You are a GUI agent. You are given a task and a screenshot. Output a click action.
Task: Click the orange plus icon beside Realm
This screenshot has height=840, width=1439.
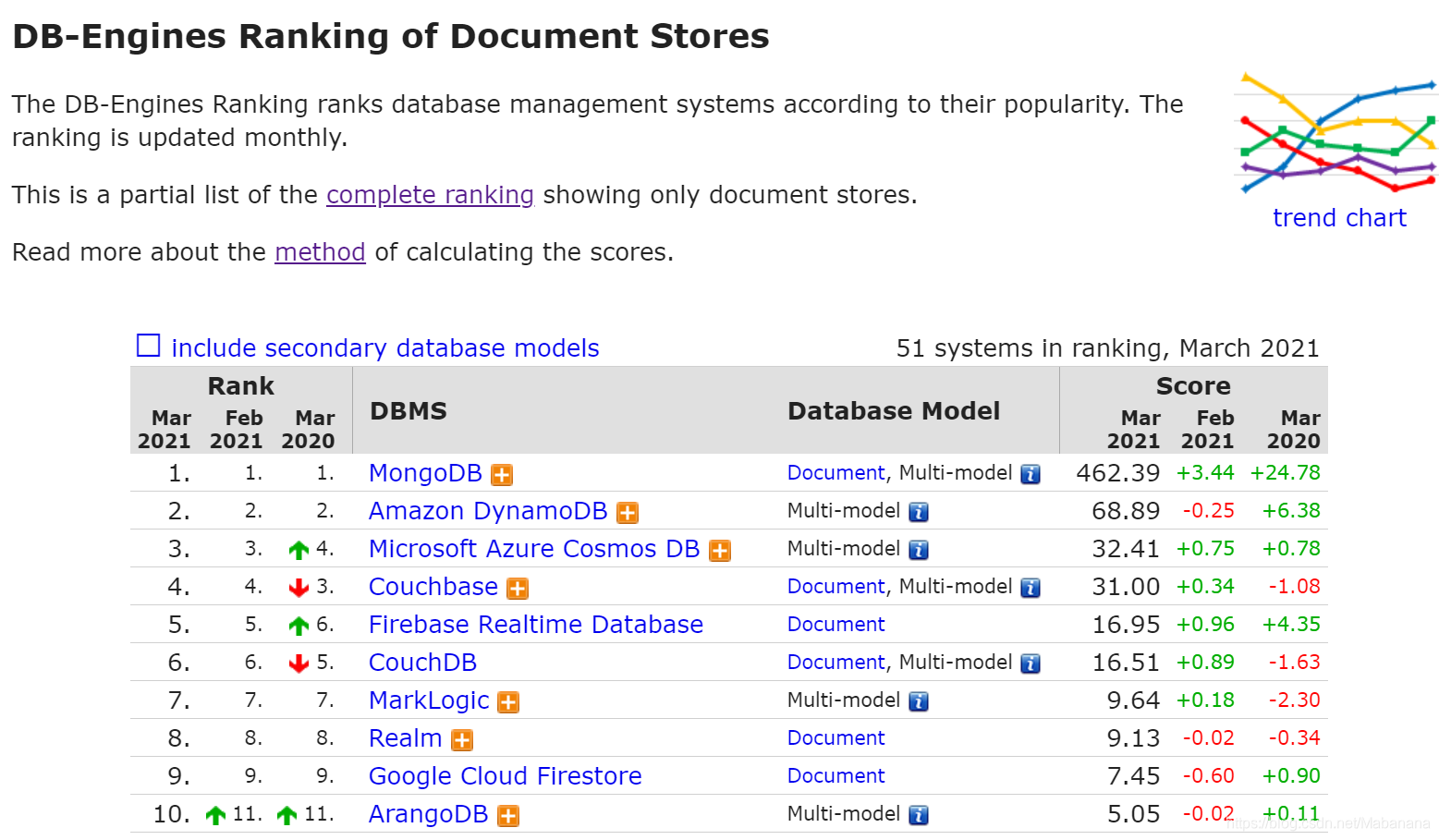[462, 740]
